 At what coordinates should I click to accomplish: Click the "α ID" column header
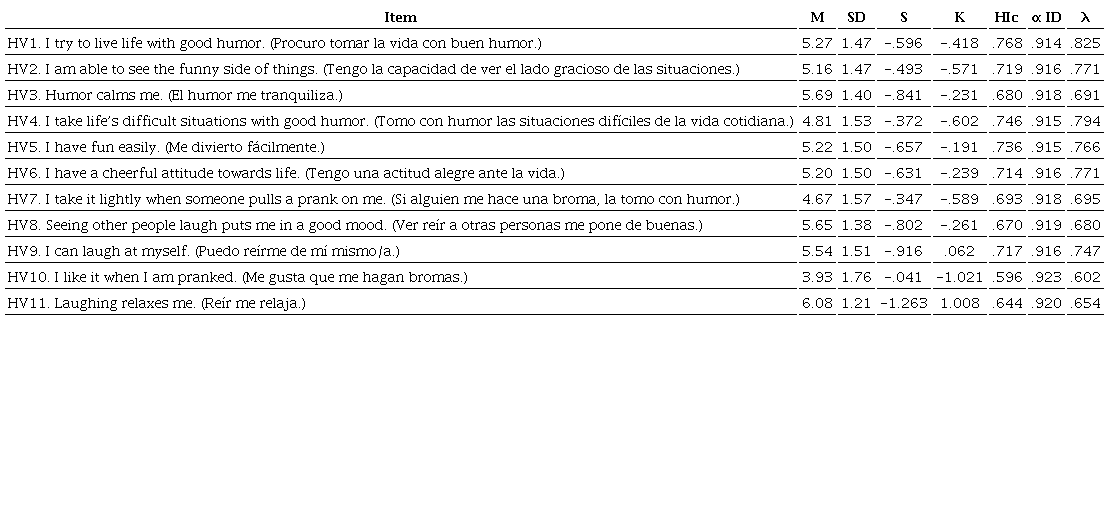1046,17
